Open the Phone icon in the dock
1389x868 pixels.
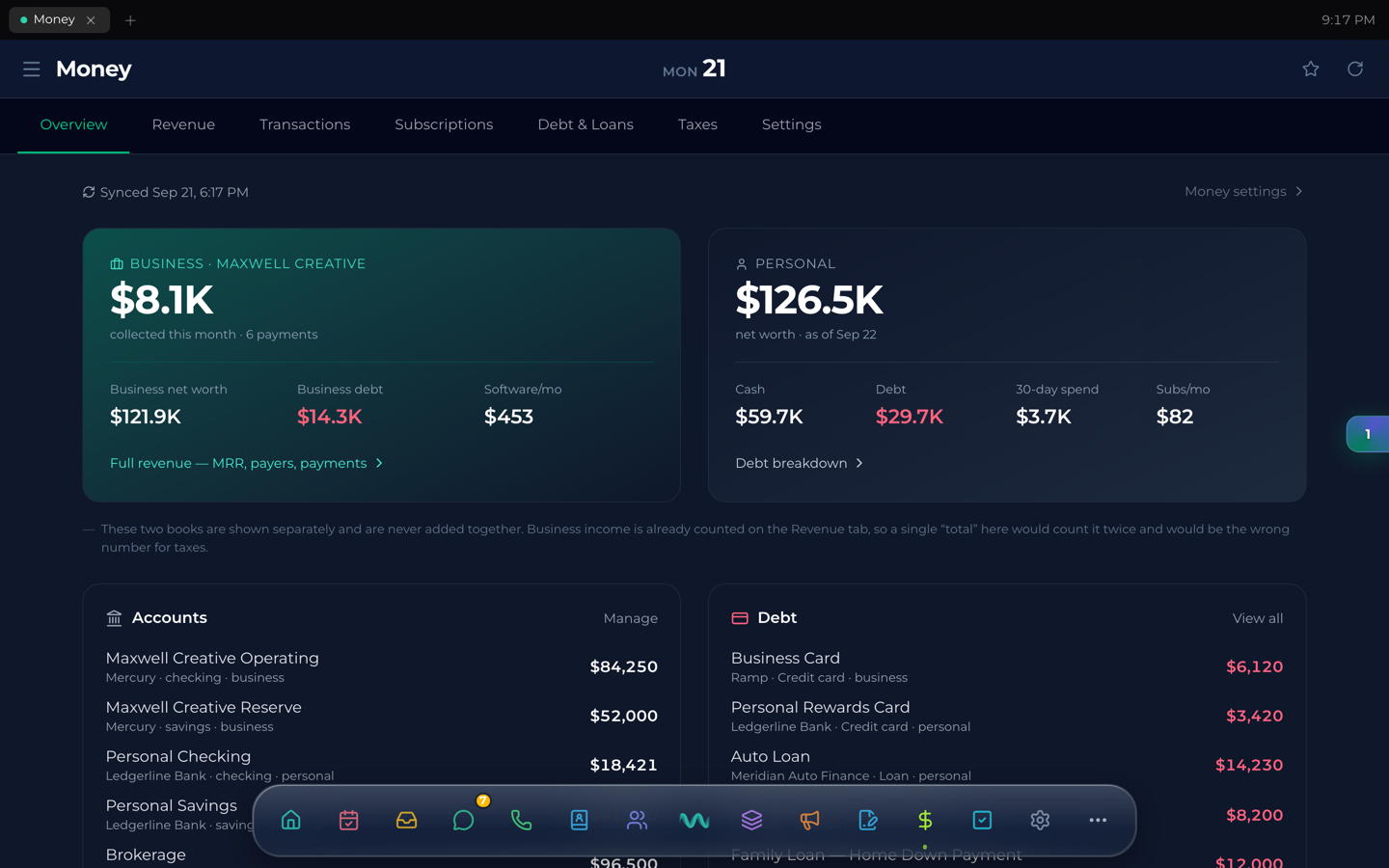click(x=522, y=820)
